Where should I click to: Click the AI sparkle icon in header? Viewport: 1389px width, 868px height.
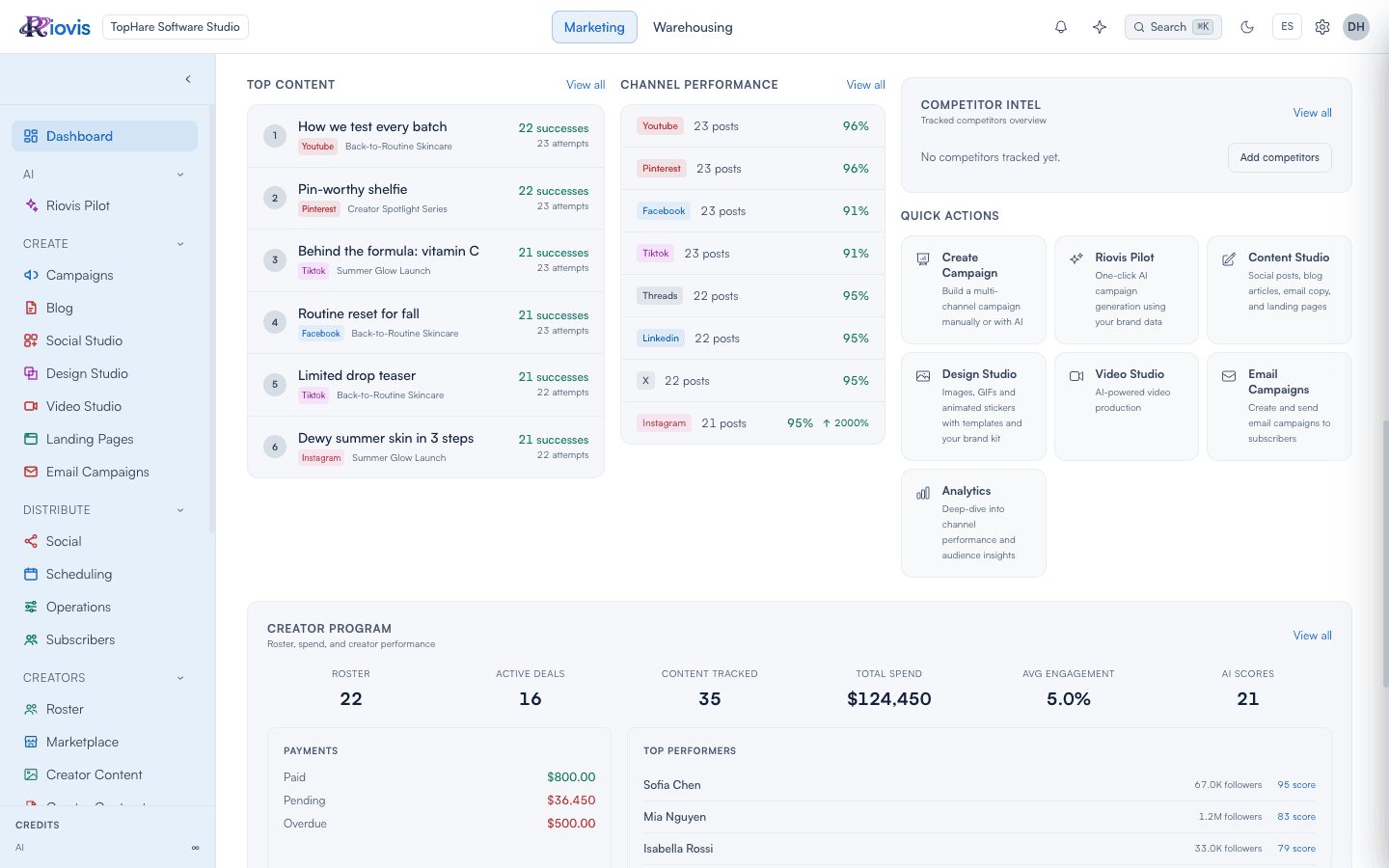click(1100, 27)
